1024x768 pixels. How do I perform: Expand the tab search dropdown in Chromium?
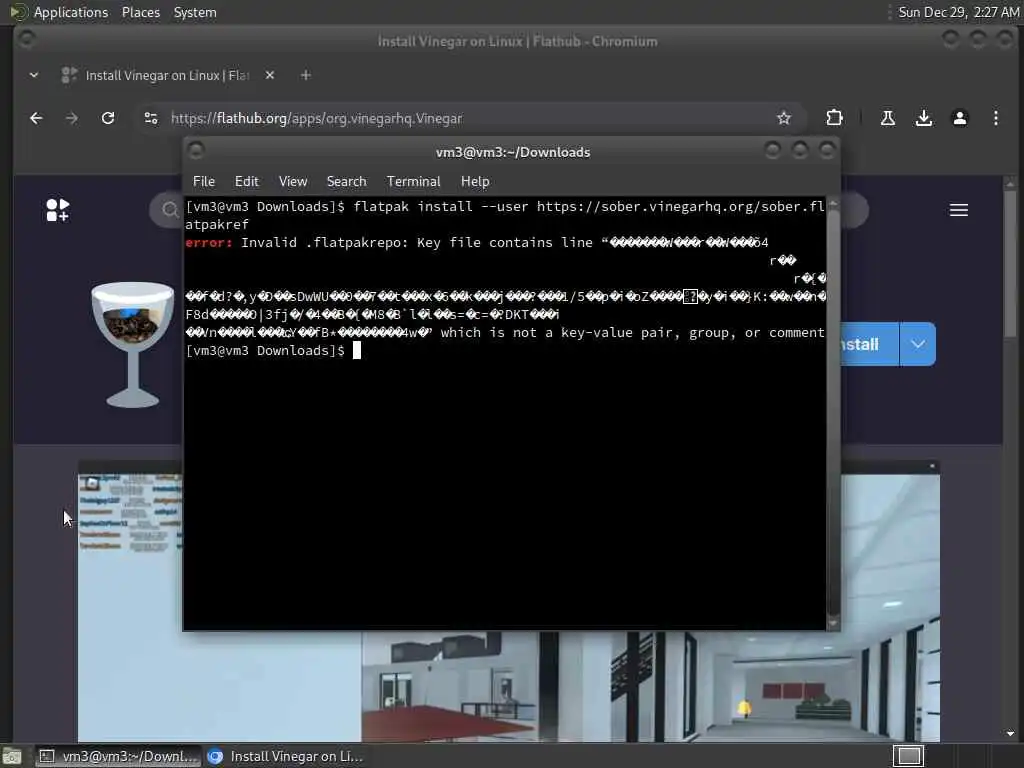pos(34,75)
